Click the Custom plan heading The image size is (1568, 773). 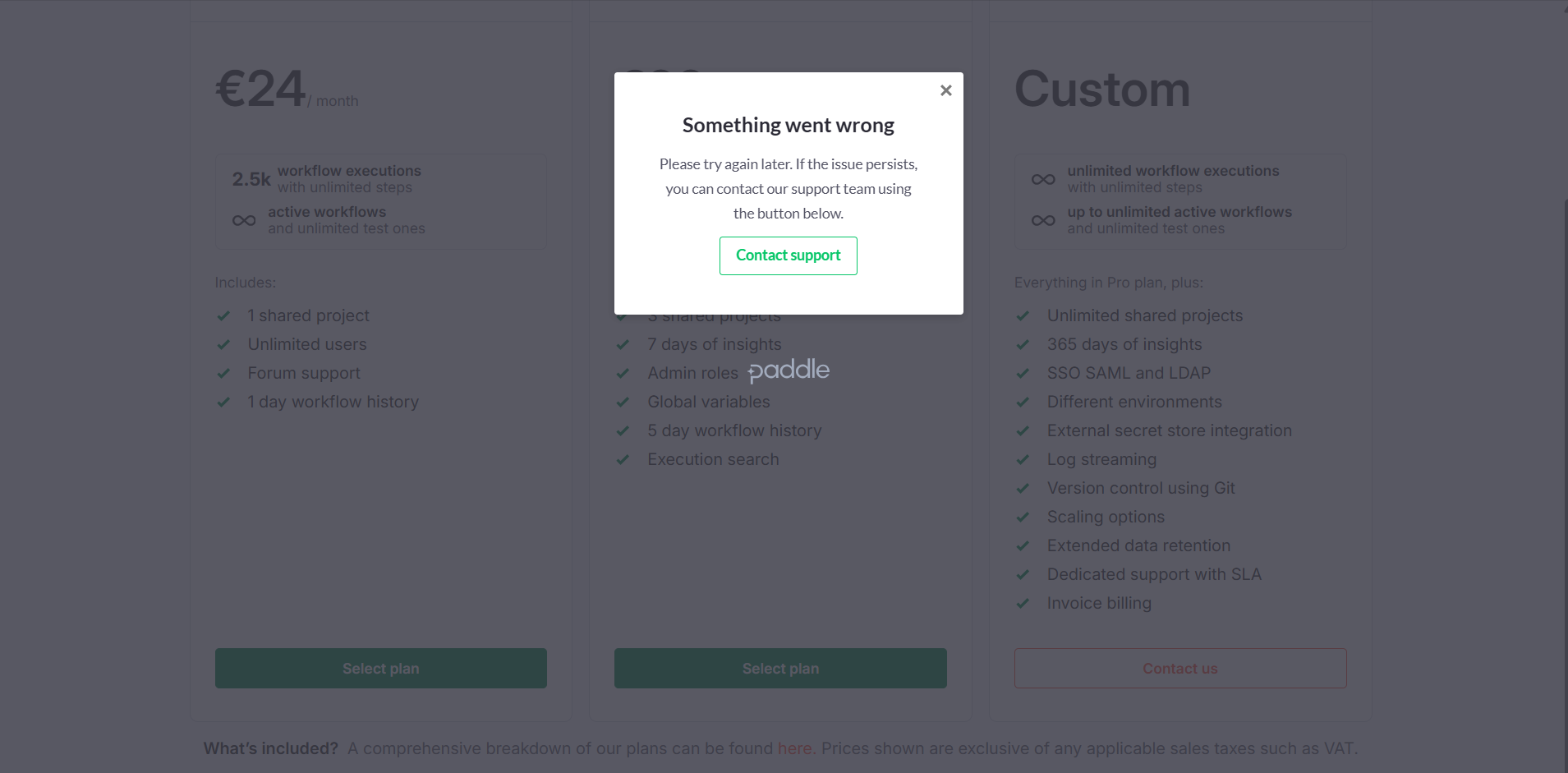coord(1102,89)
